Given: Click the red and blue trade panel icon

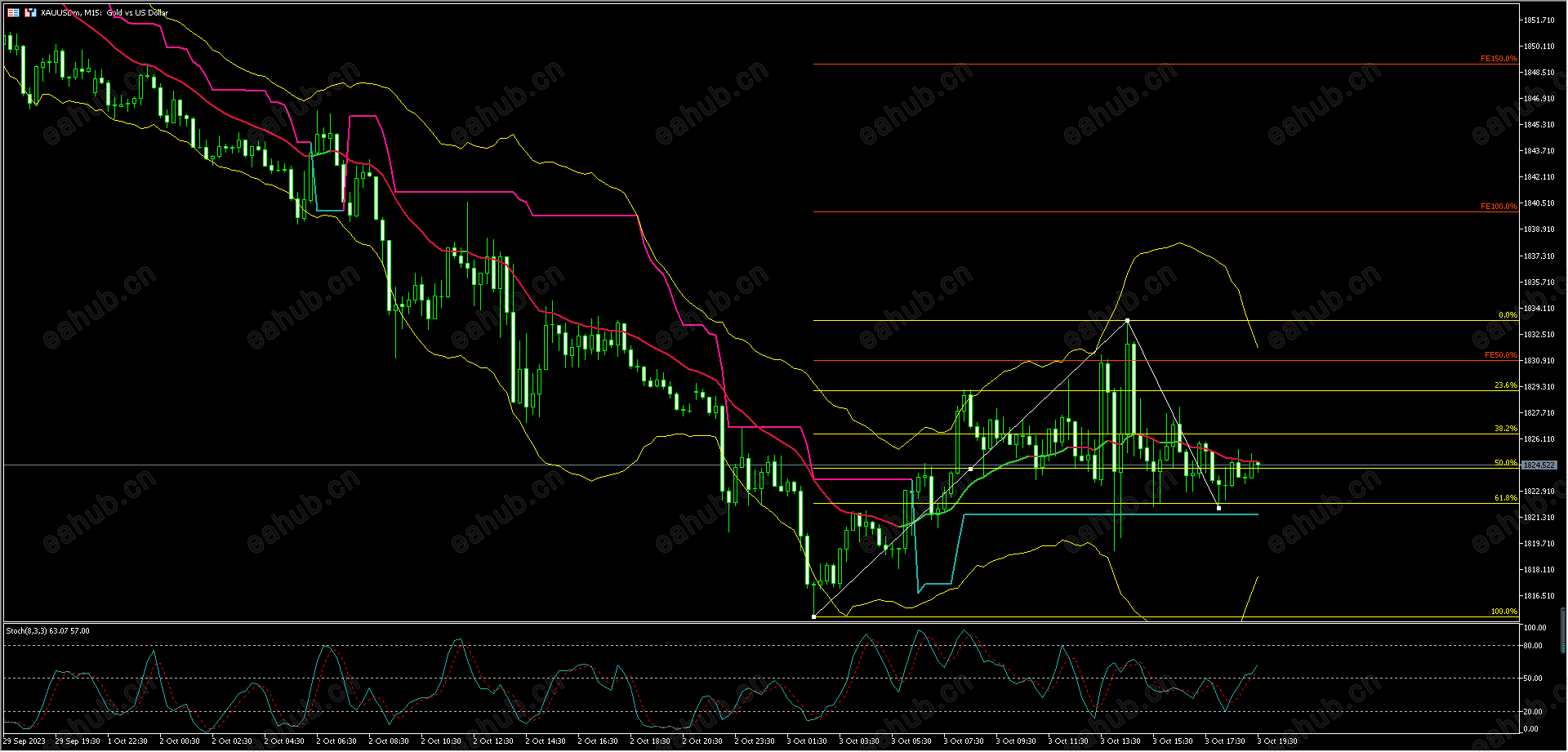Looking at the screenshot, I should [x=30, y=12].
